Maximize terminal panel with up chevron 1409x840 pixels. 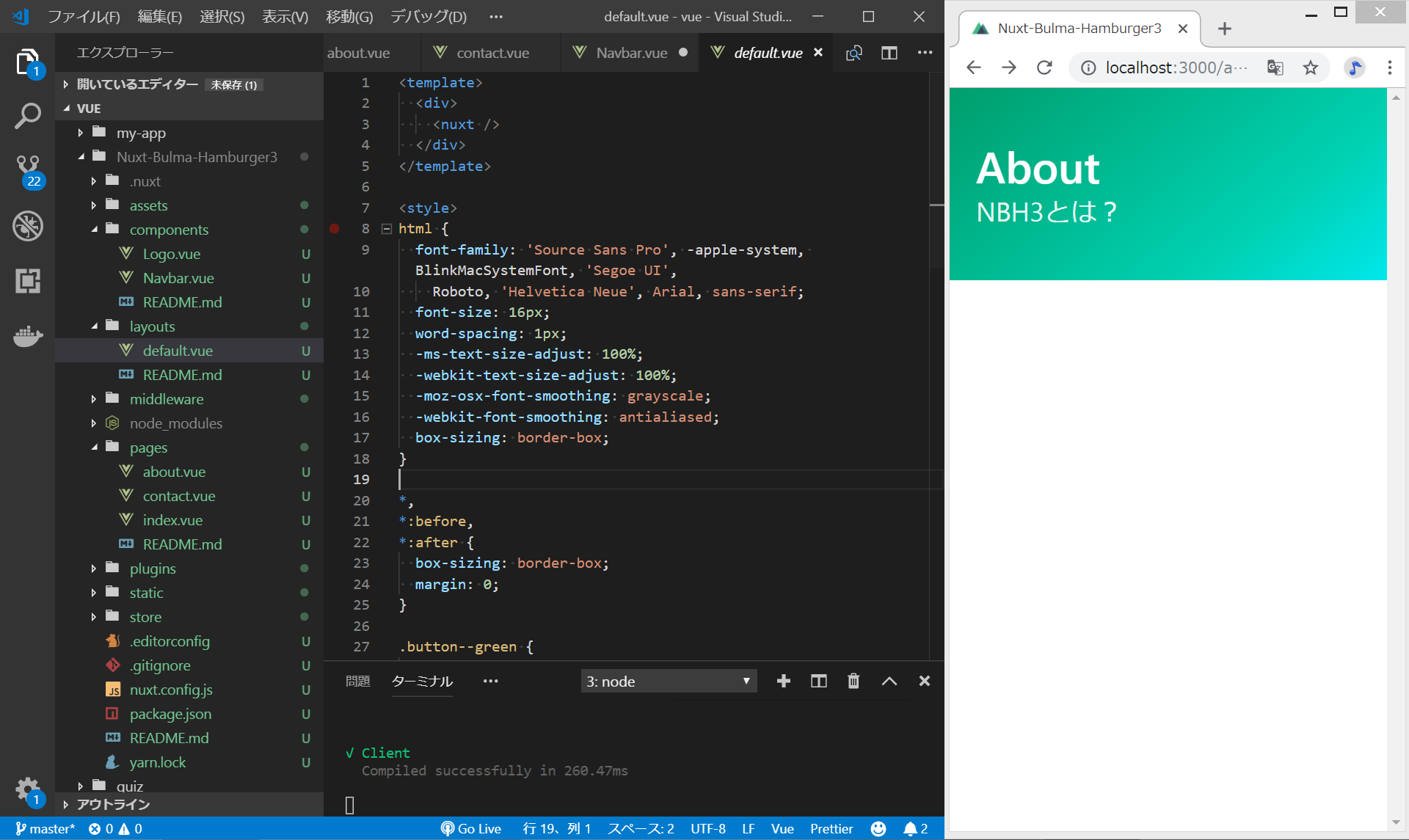pos(889,682)
